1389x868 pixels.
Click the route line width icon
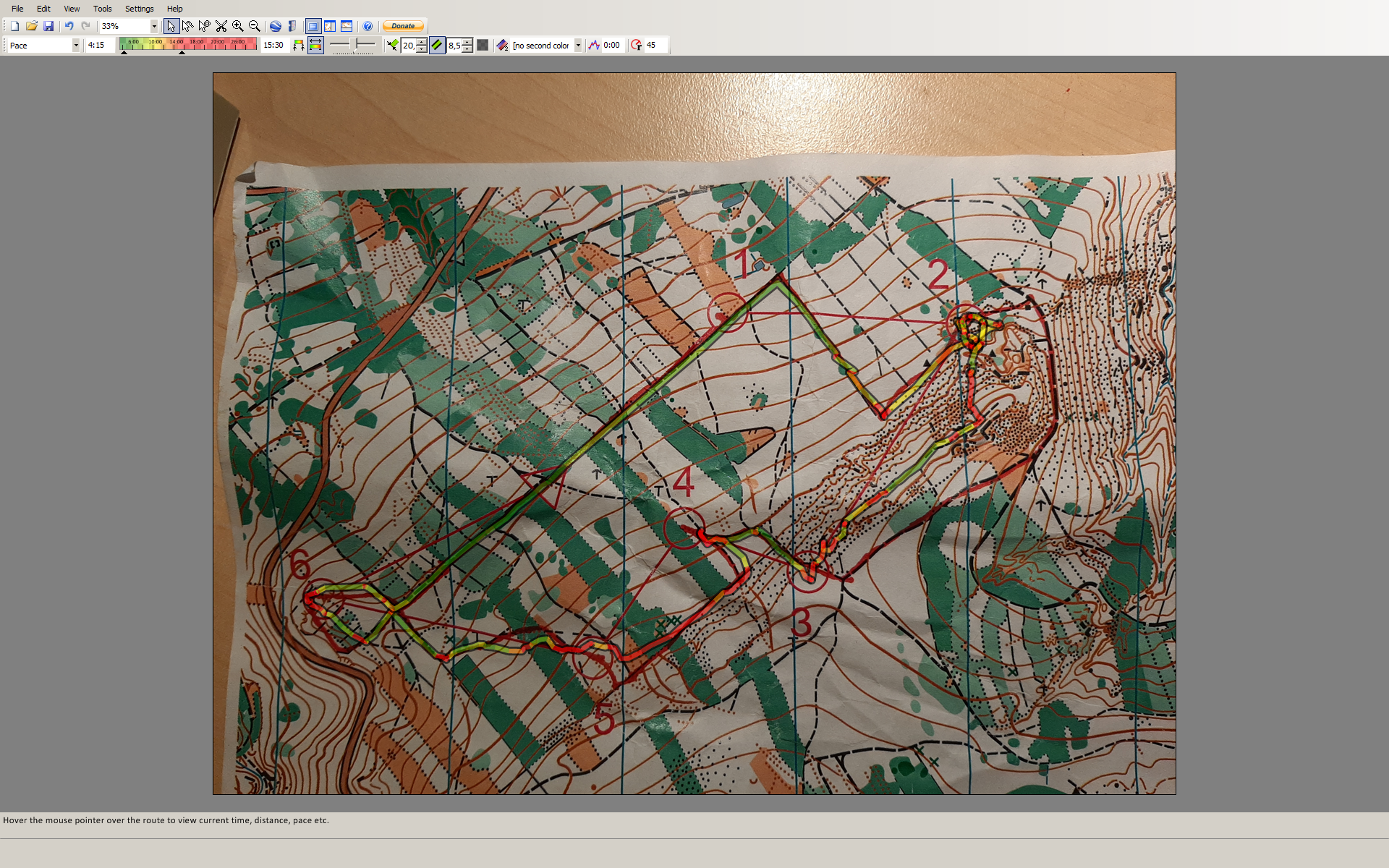click(392, 45)
